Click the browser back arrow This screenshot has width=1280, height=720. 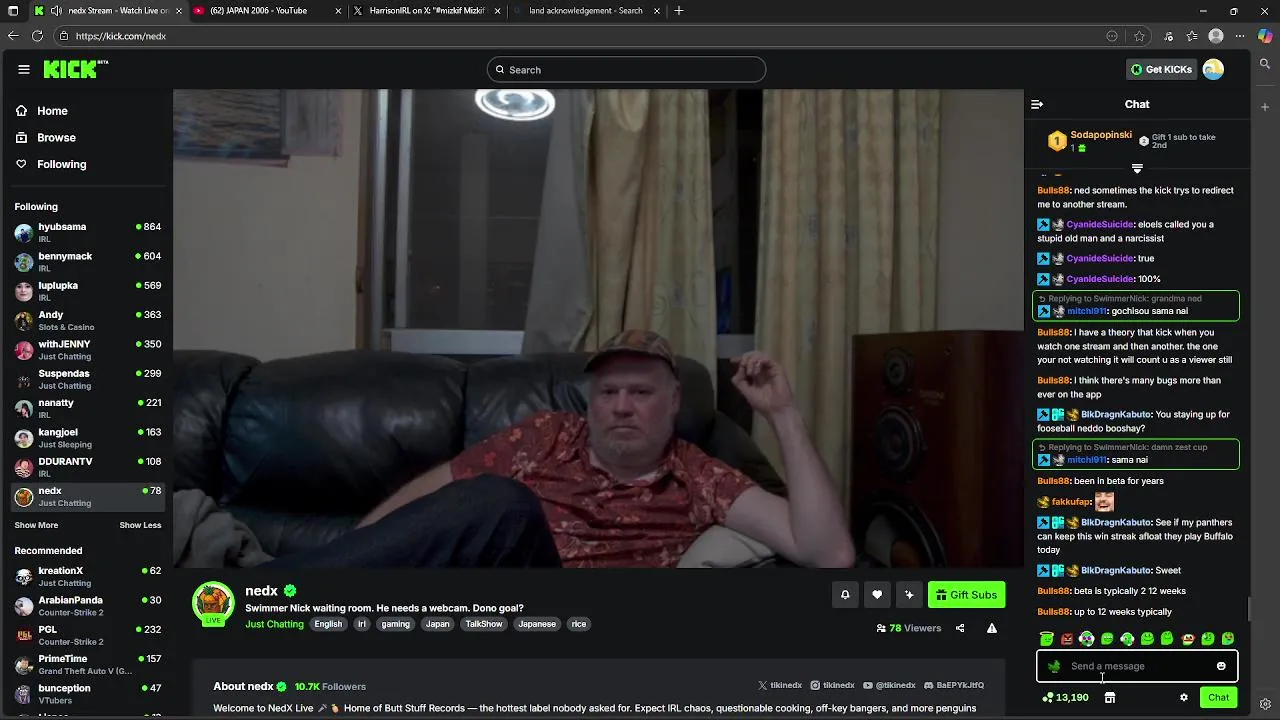coord(13,36)
